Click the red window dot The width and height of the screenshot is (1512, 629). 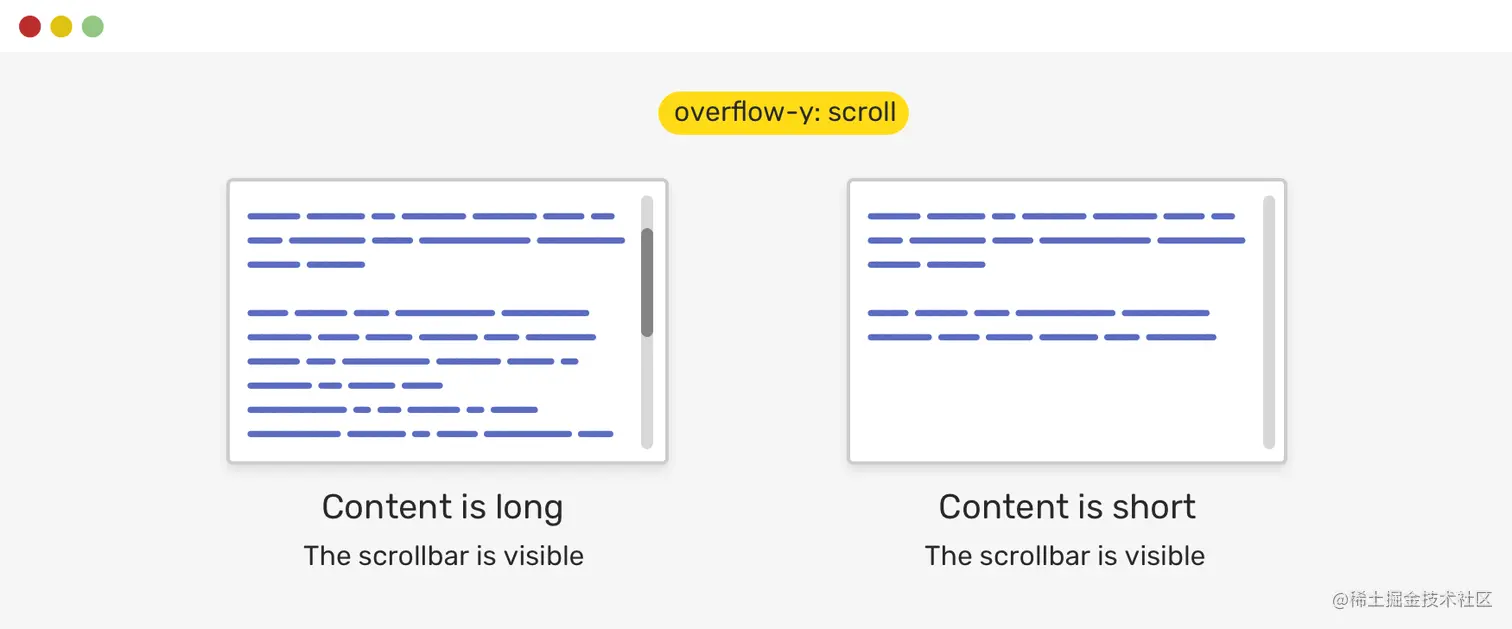[30, 26]
